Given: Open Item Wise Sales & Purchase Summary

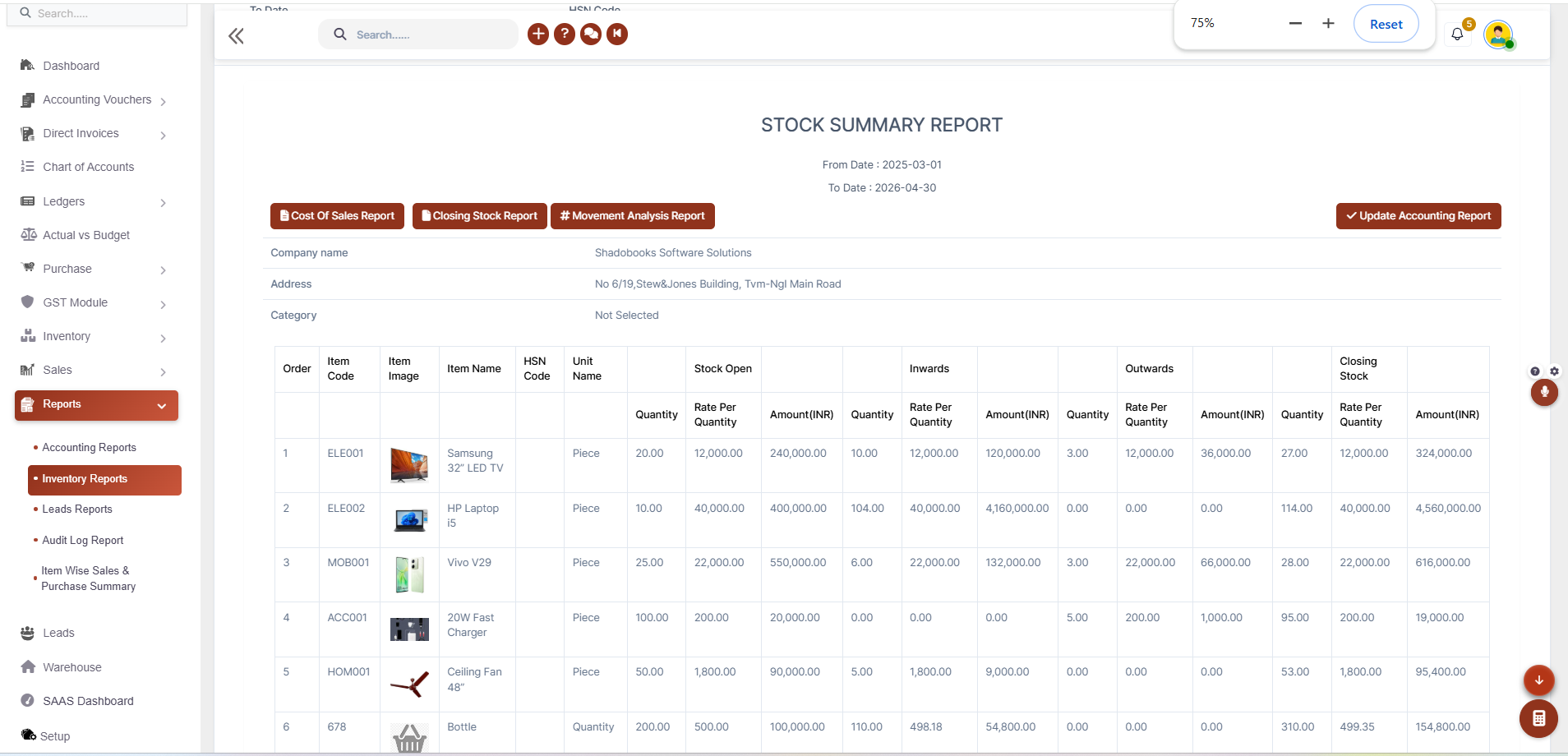Looking at the screenshot, I should point(88,579).
